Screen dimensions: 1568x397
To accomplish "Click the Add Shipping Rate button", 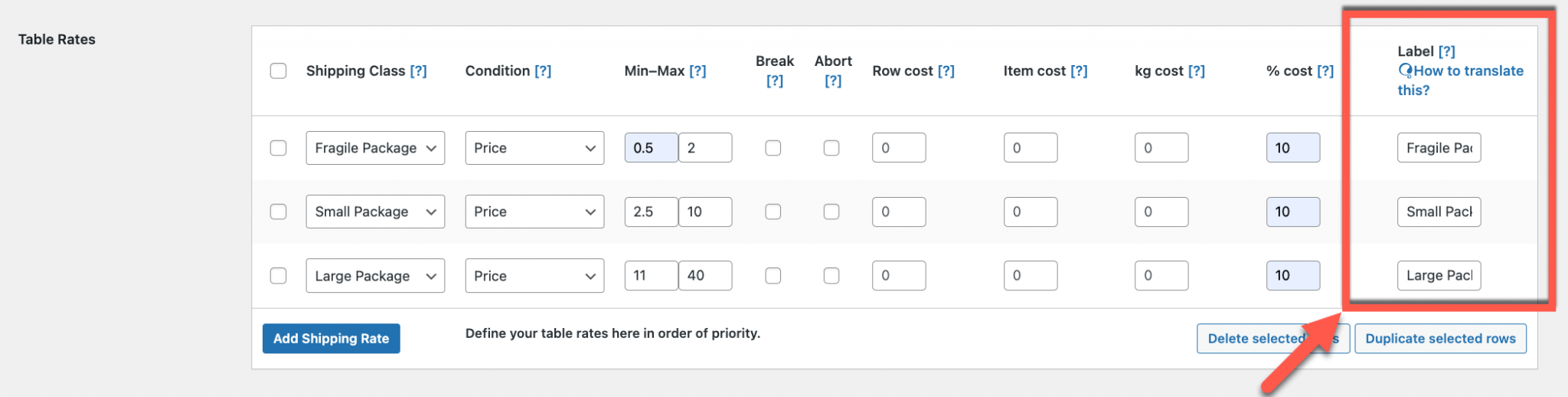I will click(x=332, y=339).
